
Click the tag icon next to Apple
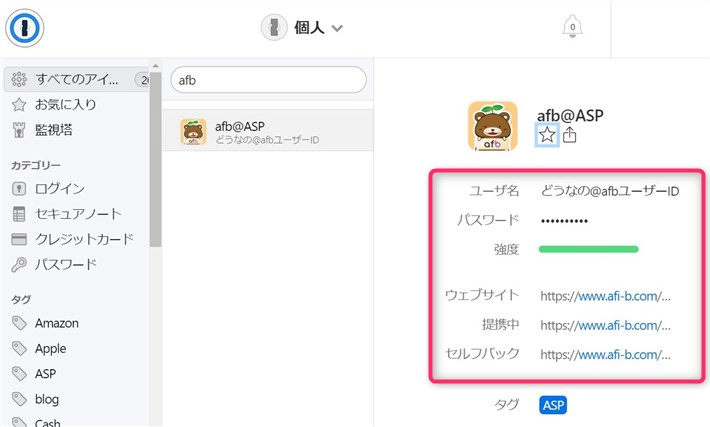click(x=19, y=349)
